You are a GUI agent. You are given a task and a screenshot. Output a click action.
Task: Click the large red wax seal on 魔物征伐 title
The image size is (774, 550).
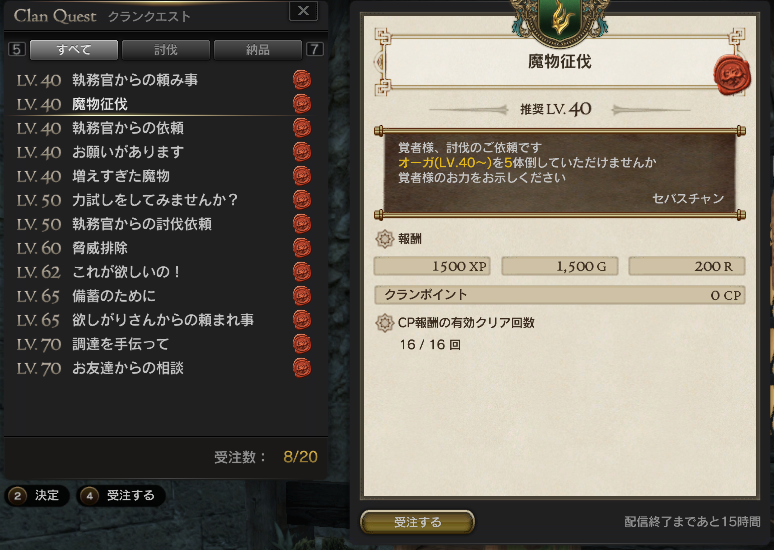point(733,75)
